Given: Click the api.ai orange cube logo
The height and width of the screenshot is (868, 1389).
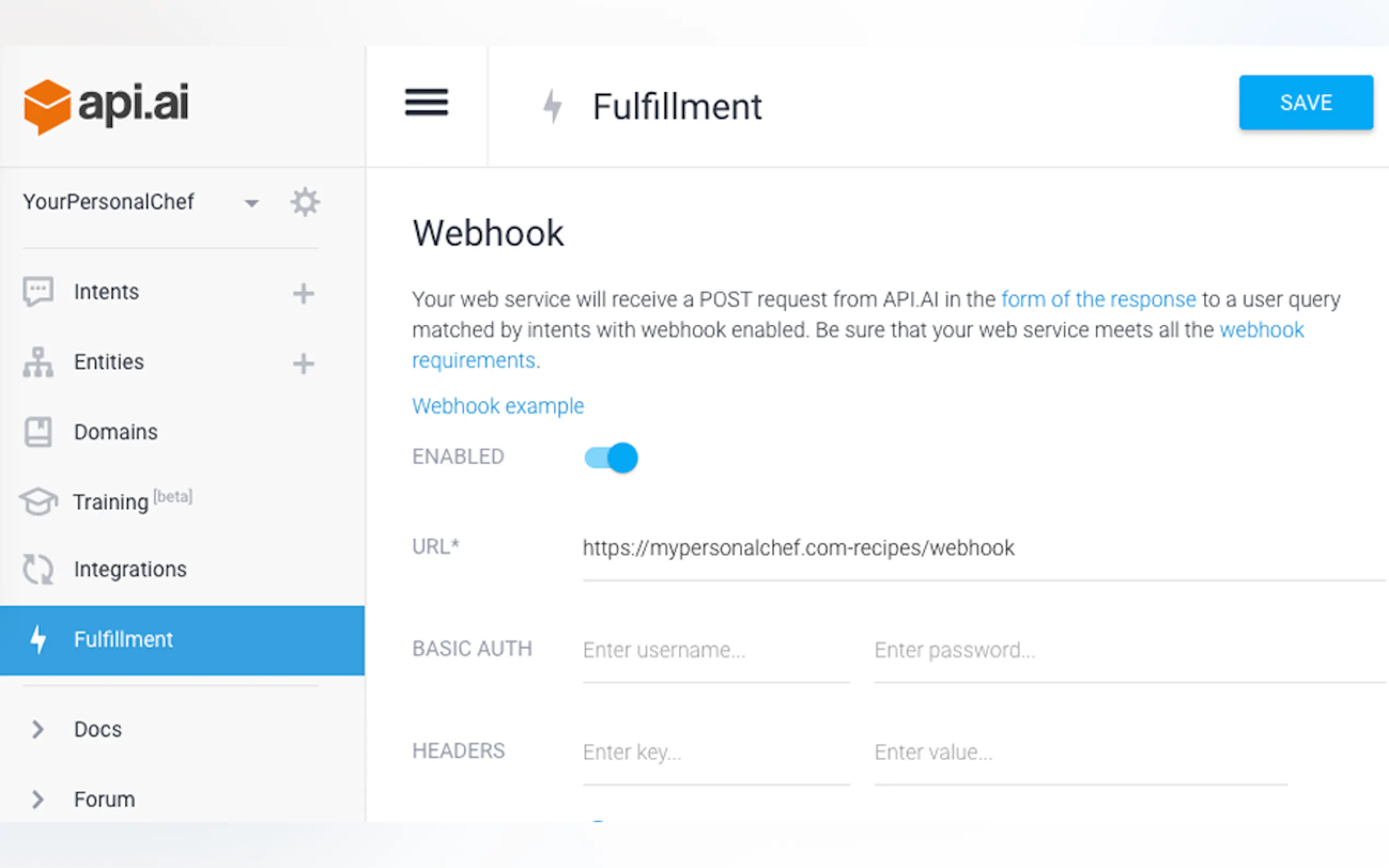Looking at the screenshot, I should [47, 107].
